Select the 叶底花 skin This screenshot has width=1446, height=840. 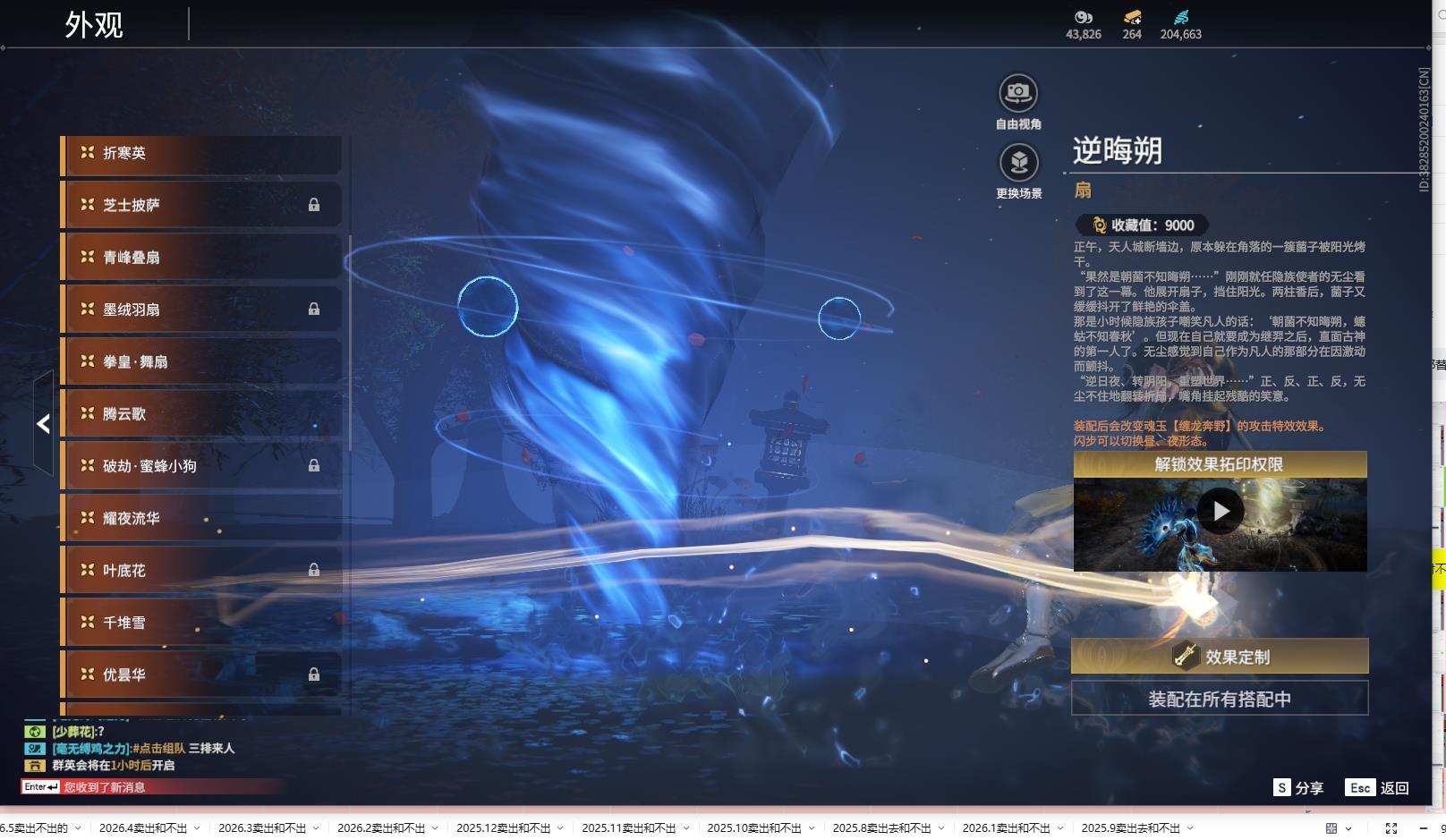201,570
